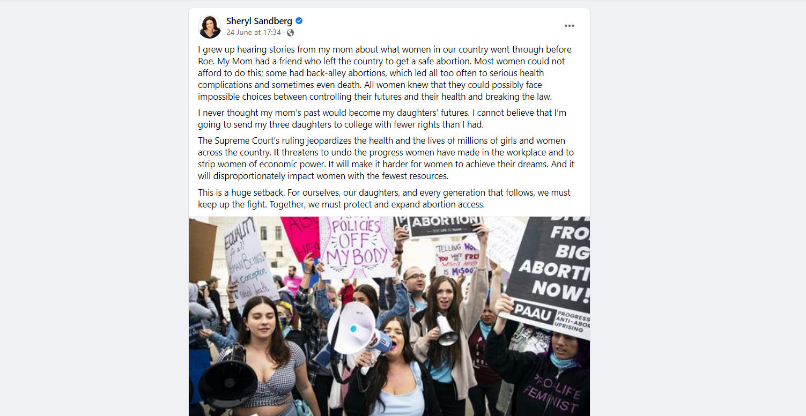Click the black megaphone at photo's lower left
This screenshot has height=416, width=806.
click(x=228, y=381)
